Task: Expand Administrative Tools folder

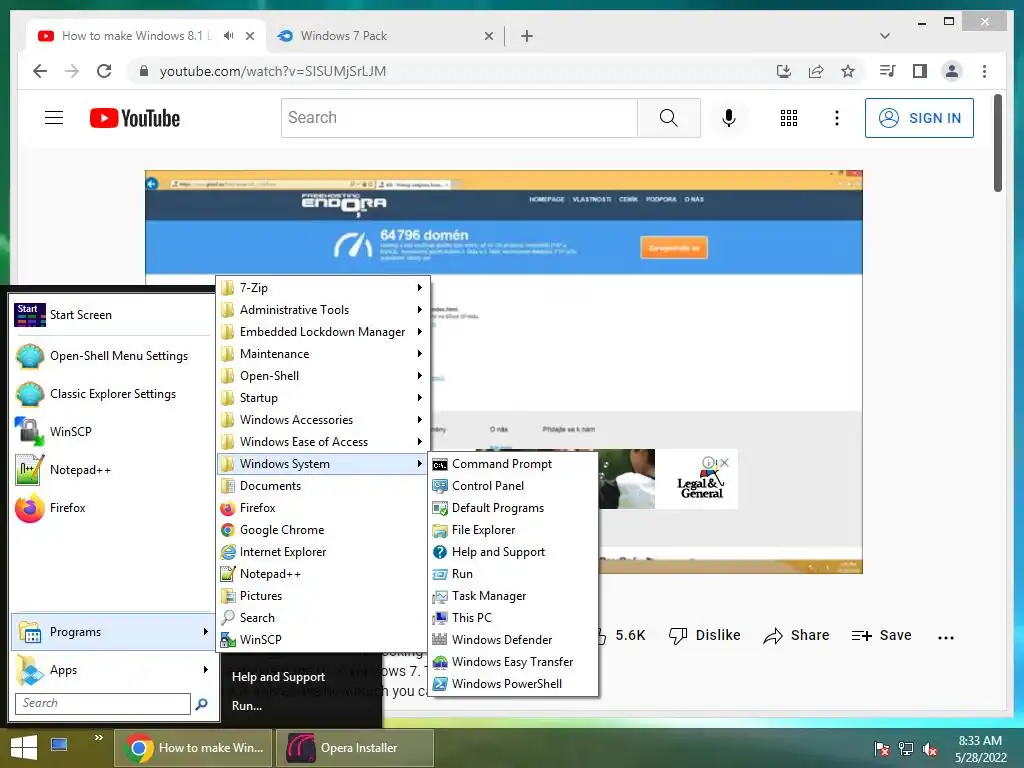Action: coord(322,310)
